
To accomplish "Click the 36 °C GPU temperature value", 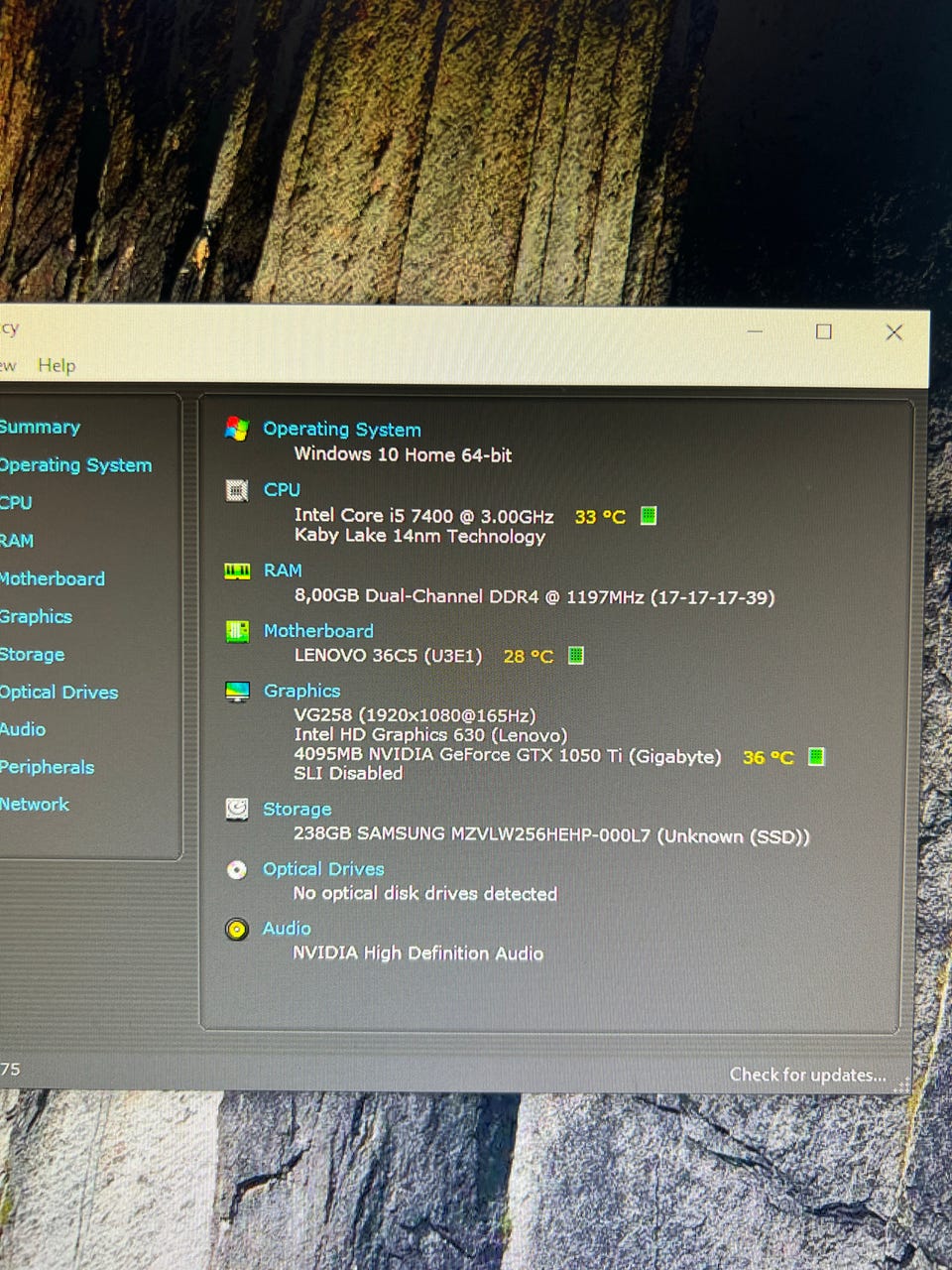I will coord(769,758).
